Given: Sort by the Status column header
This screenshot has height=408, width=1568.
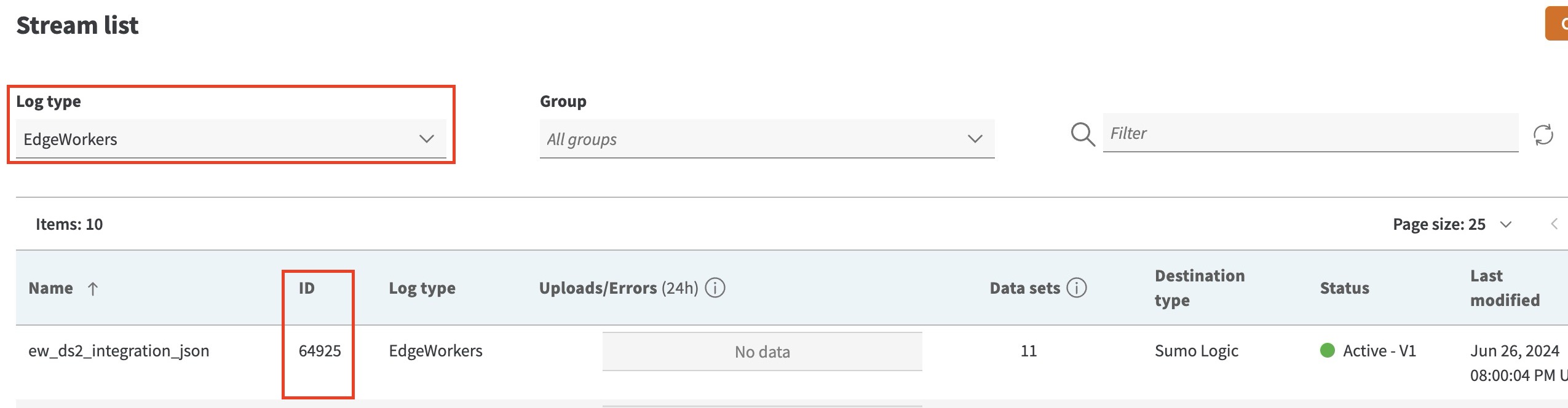Looking at the screenshot, I should [1344, 288].
